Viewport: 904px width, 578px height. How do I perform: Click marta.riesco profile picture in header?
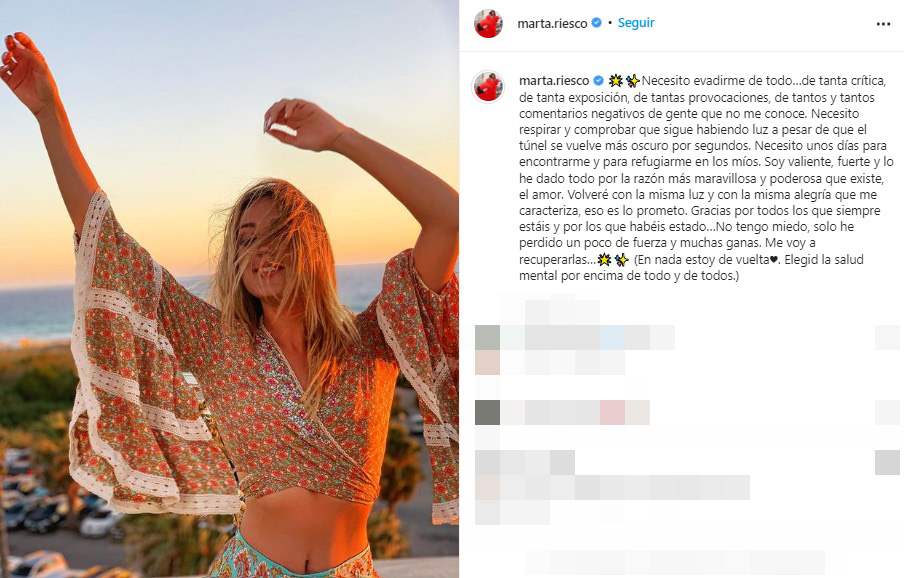[488, 24]
